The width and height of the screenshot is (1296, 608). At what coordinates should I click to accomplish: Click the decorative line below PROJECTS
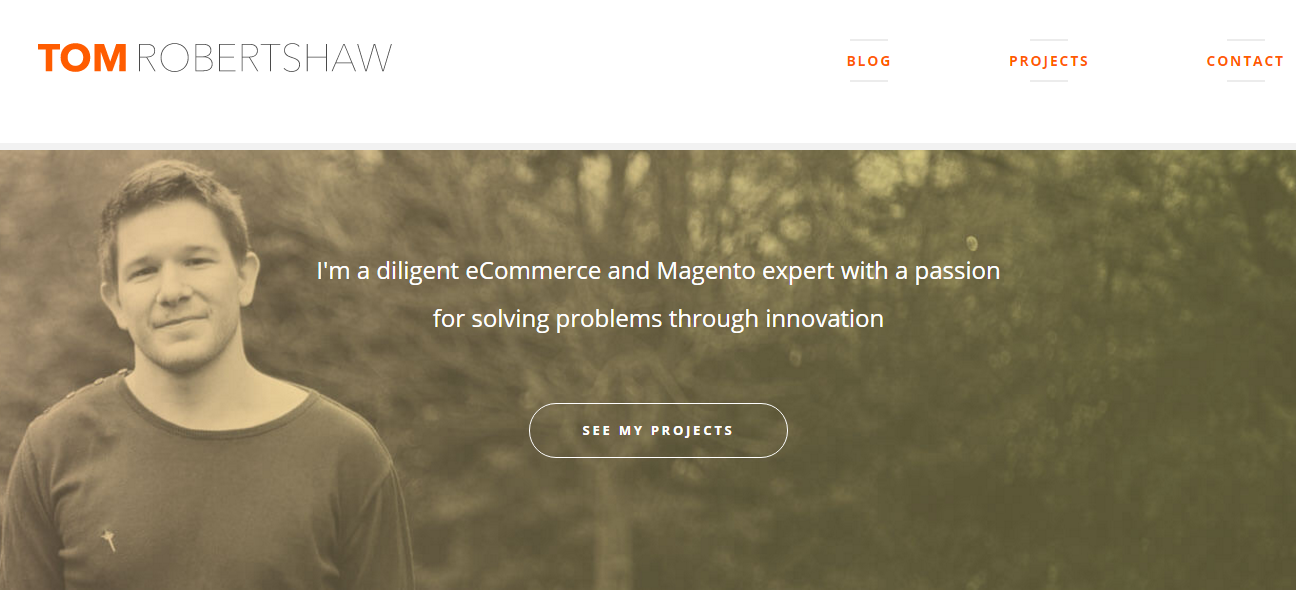tap(1049, 81)
